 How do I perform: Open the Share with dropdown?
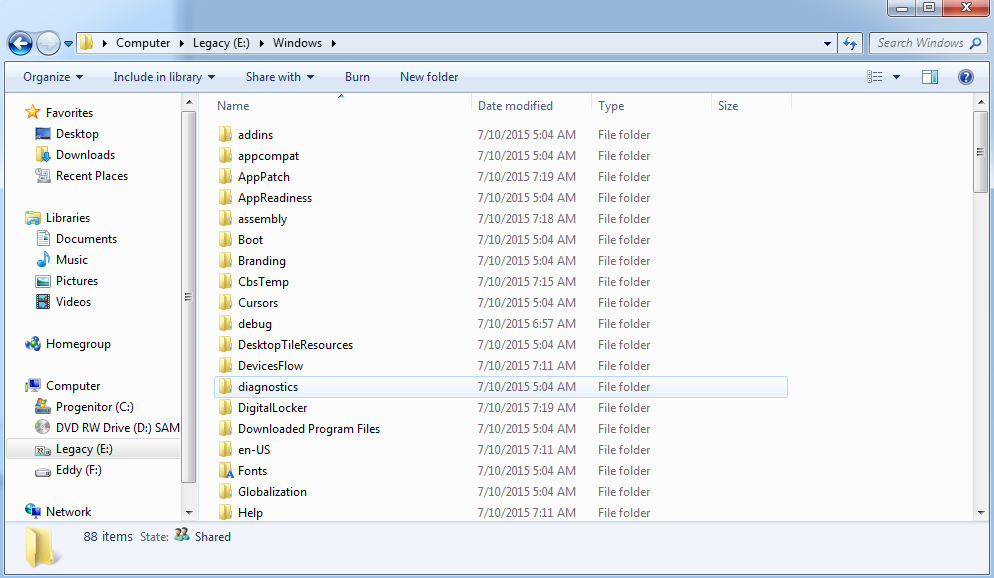pyautogui.click(x=280, y=77)
